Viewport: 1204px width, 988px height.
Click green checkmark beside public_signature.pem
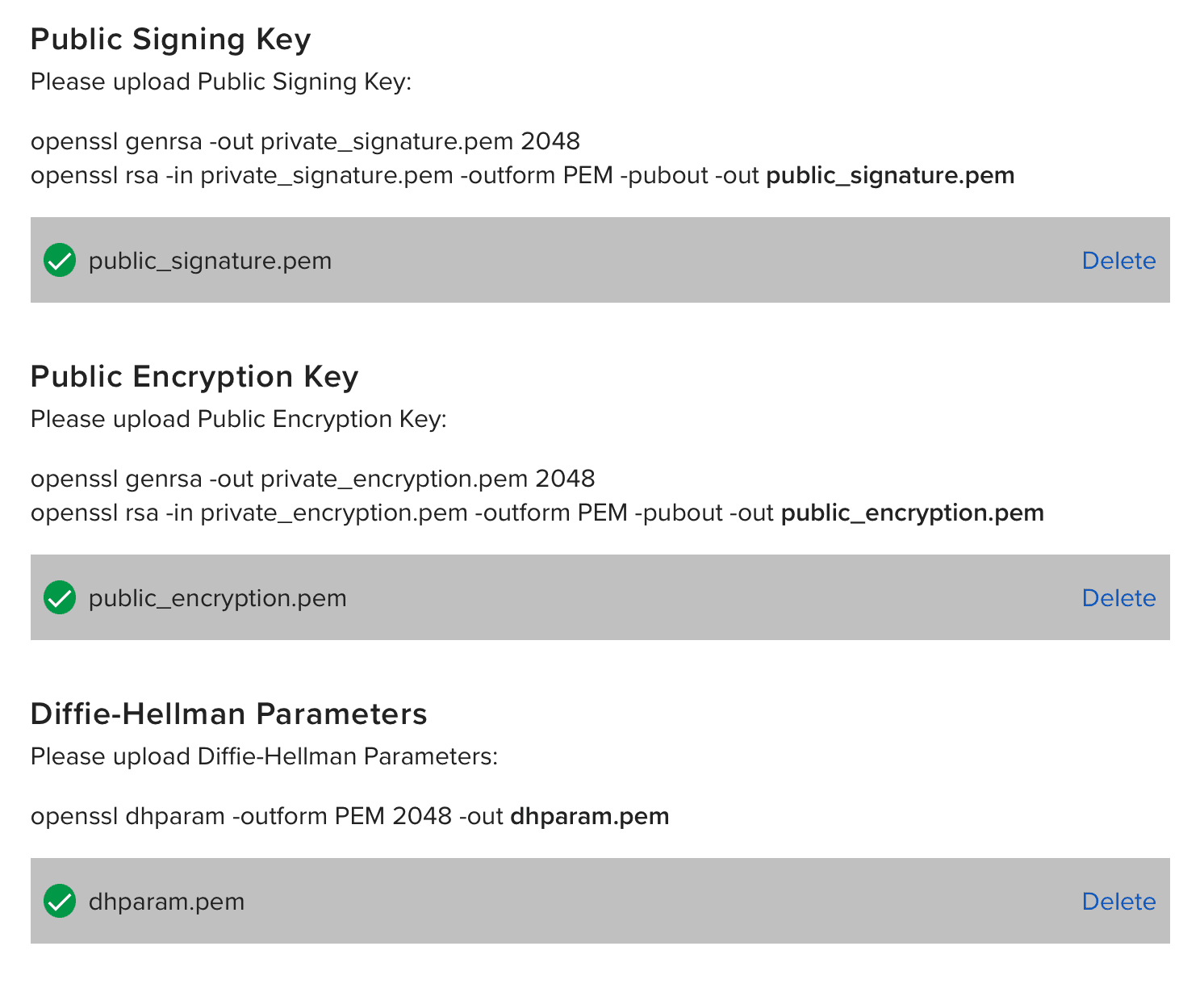coord(60,260)
